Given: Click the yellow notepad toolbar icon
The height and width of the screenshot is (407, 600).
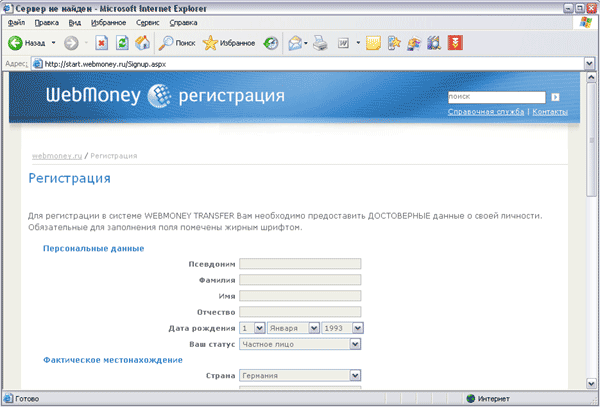Looking at the screenshot, I should point(373,43).
